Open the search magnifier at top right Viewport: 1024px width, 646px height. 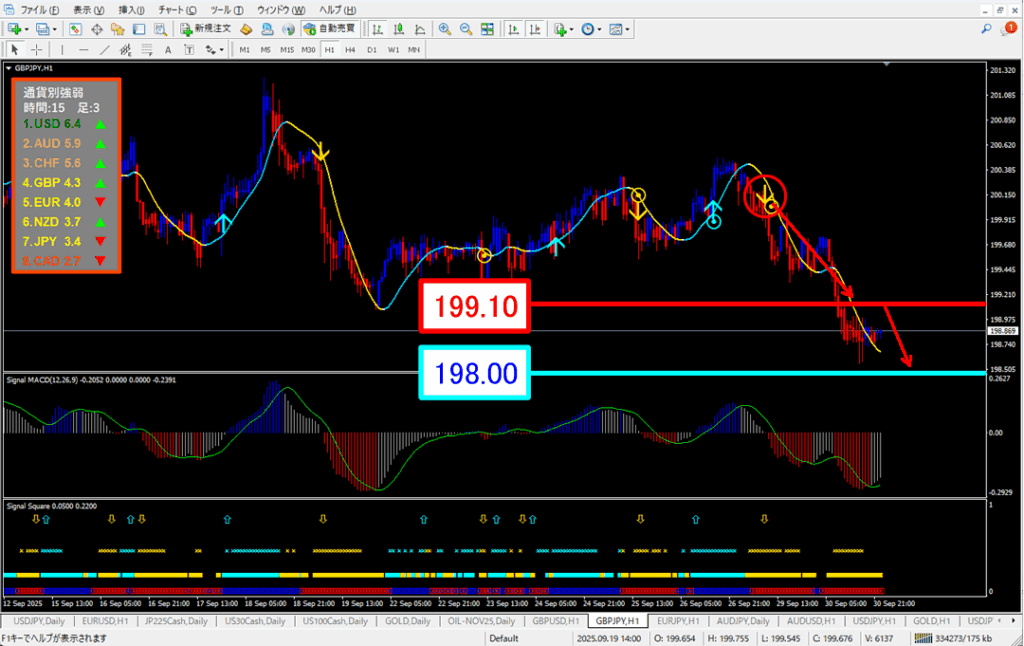(x=987, y=29)
